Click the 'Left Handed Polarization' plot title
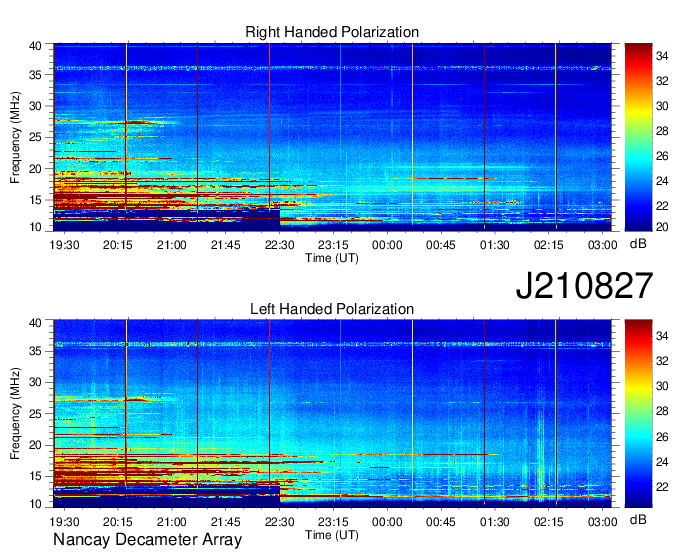This screenshot has height=552, width=680. pyautogui.click(x=332, y=309)
